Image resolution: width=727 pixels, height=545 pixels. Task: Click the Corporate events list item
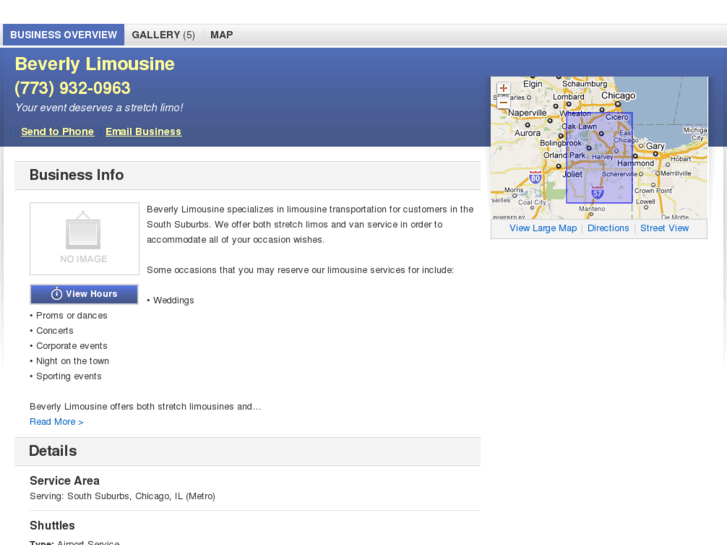[69, 346]
